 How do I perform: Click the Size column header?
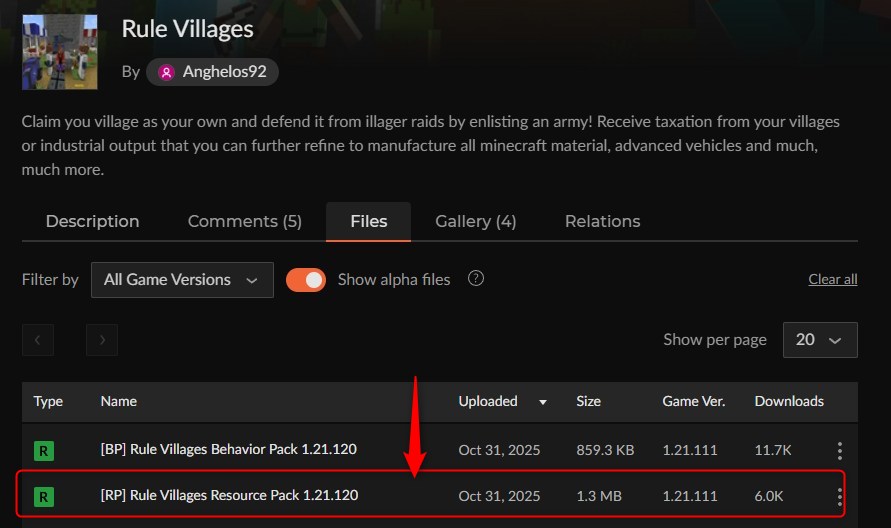(x=588, y=401)
